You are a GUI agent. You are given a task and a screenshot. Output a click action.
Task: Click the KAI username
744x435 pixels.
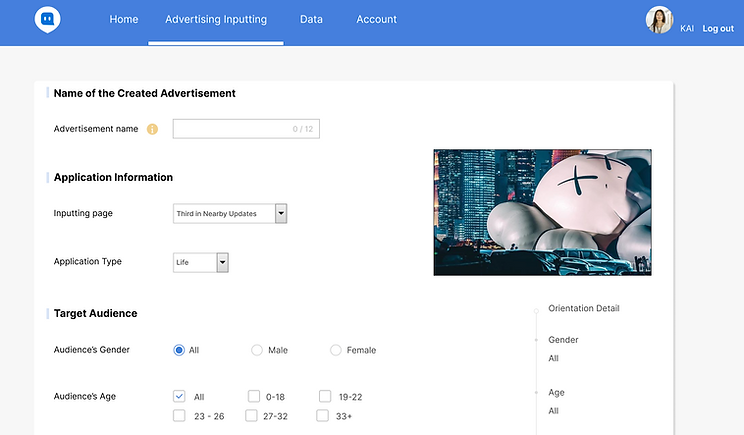pyautogui.click(x=687, y=28)
